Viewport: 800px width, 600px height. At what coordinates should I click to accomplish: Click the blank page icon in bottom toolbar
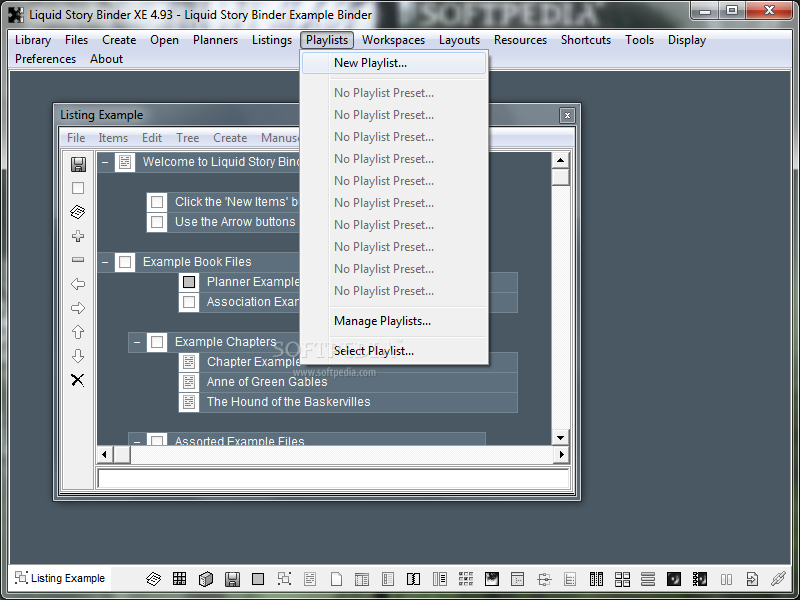pyautogui.click(x=336, y=579)
